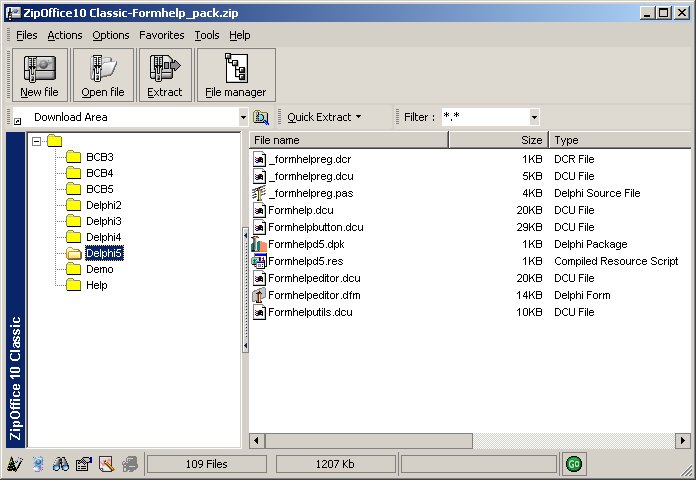This screenshot has width=696, height=480.
Task: Select the _formhelpreg.dcu file name
Action: 312,176
